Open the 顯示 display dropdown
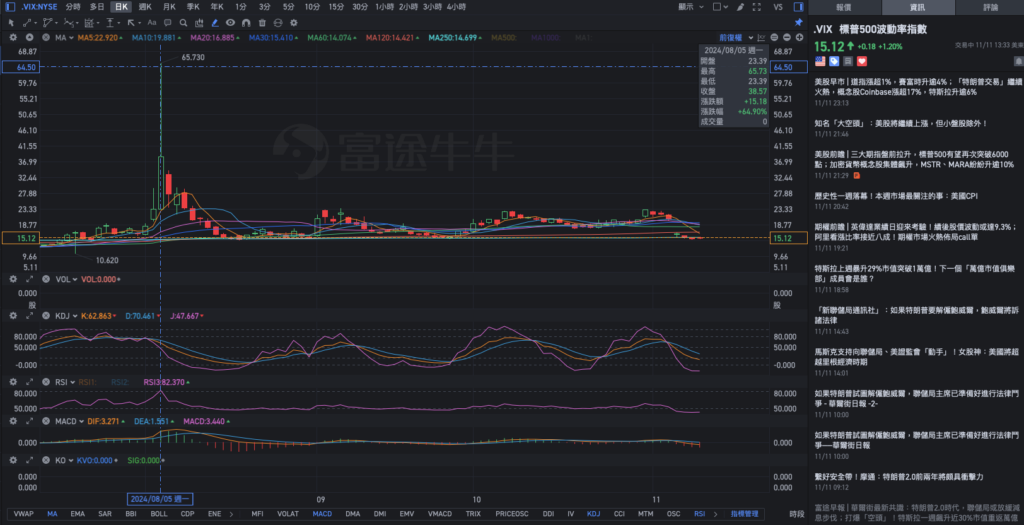This screenshot has height=525, width=1024. point(691,7)
